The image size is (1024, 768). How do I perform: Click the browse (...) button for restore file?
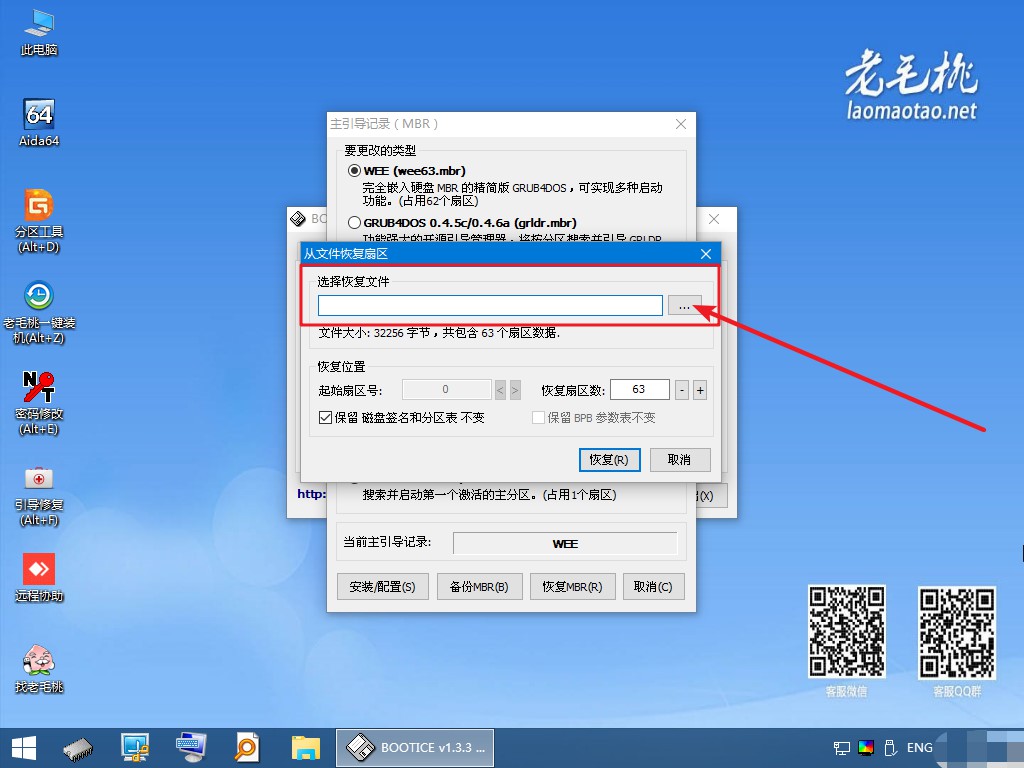click(x=684, y=306)
